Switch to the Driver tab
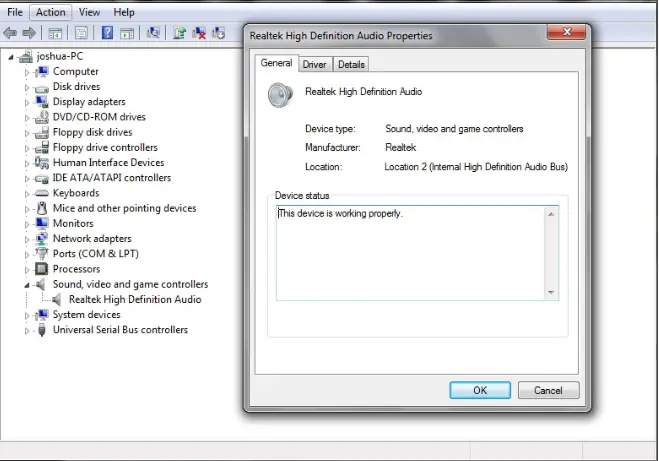The width and height of the screenshot is (659, 461). click(314, 64)
